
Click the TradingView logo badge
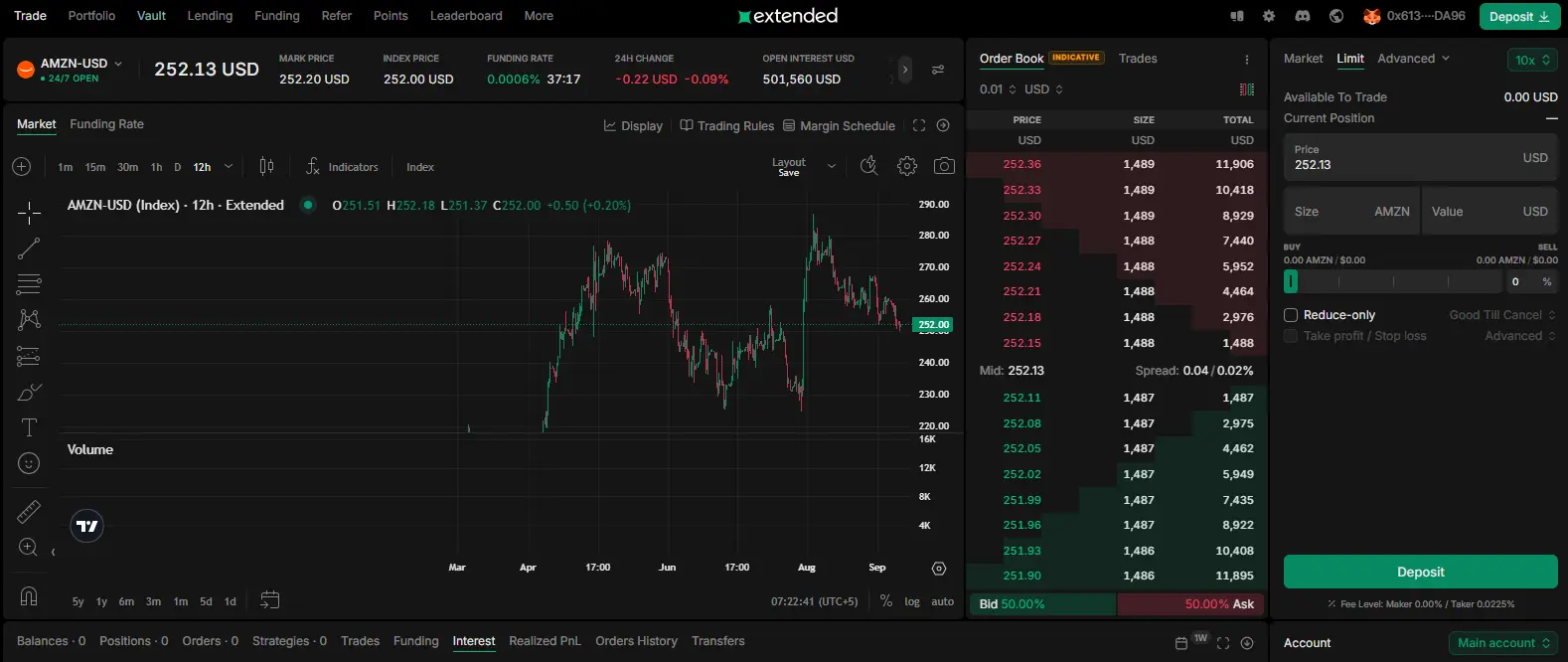pyautogui.click(x=87, y=526)
